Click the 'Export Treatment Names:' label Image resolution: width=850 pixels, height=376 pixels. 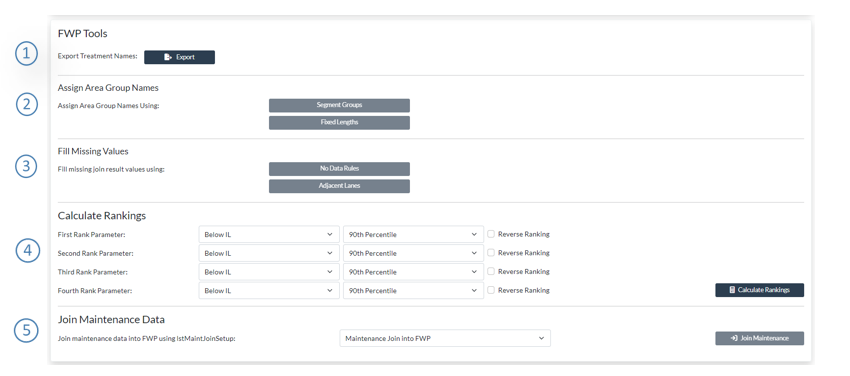(98, 56)
